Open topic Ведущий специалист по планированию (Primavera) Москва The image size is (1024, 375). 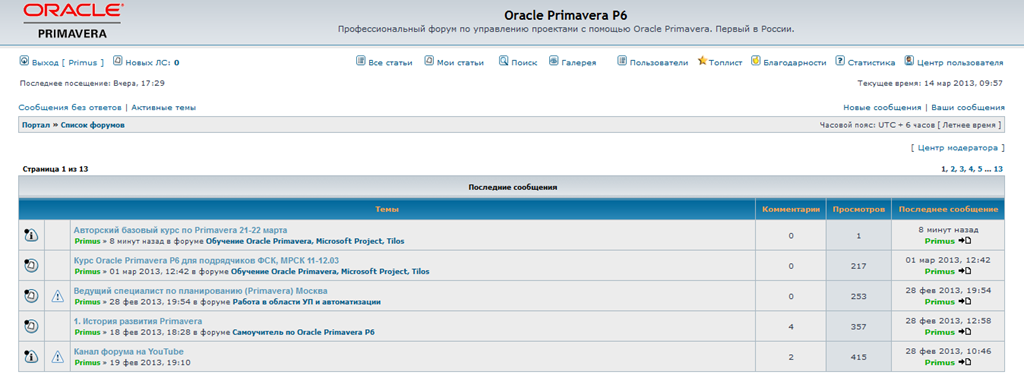coord(200,291)
